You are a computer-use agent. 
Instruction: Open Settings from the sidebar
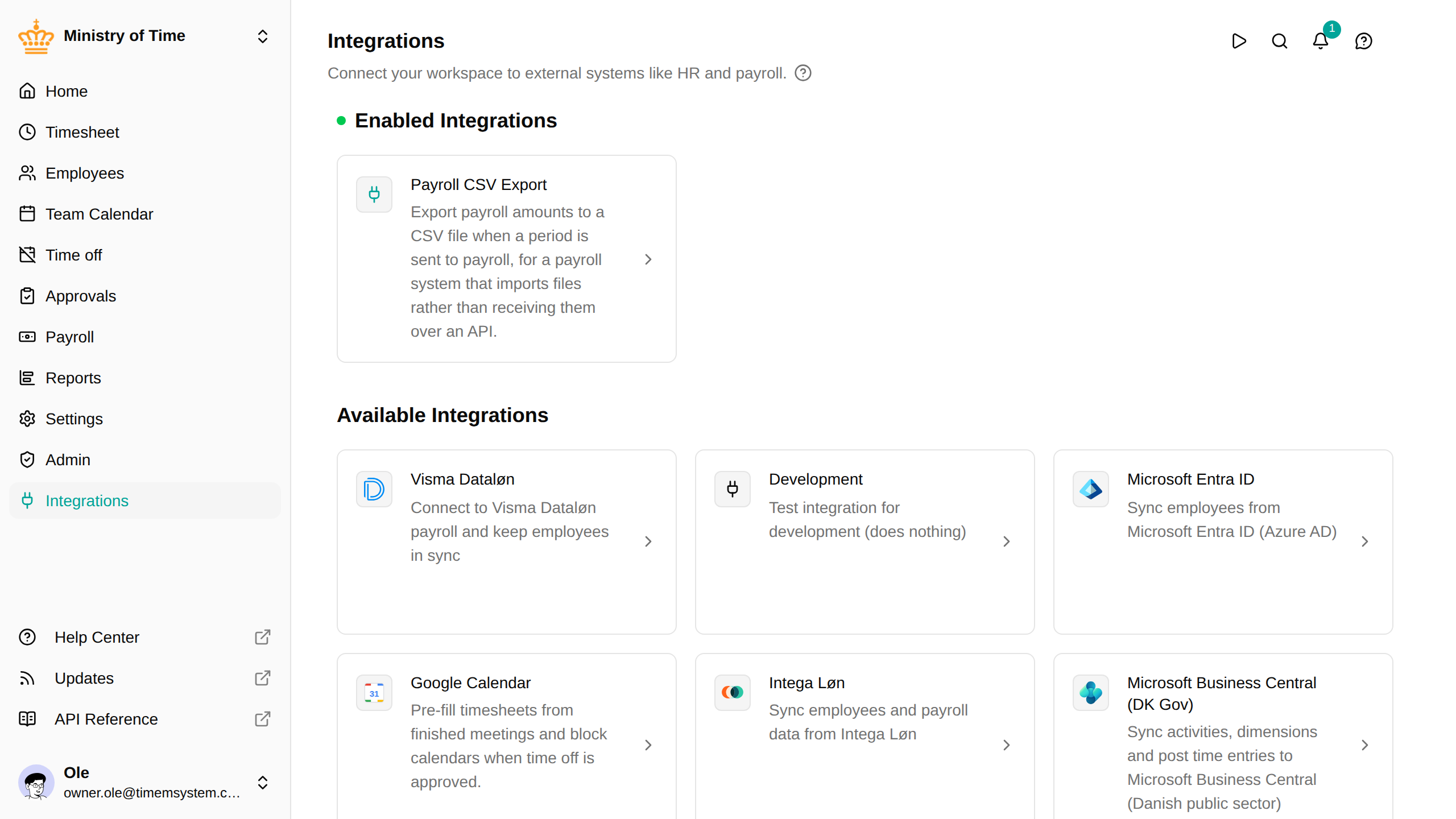coord(145,419)
